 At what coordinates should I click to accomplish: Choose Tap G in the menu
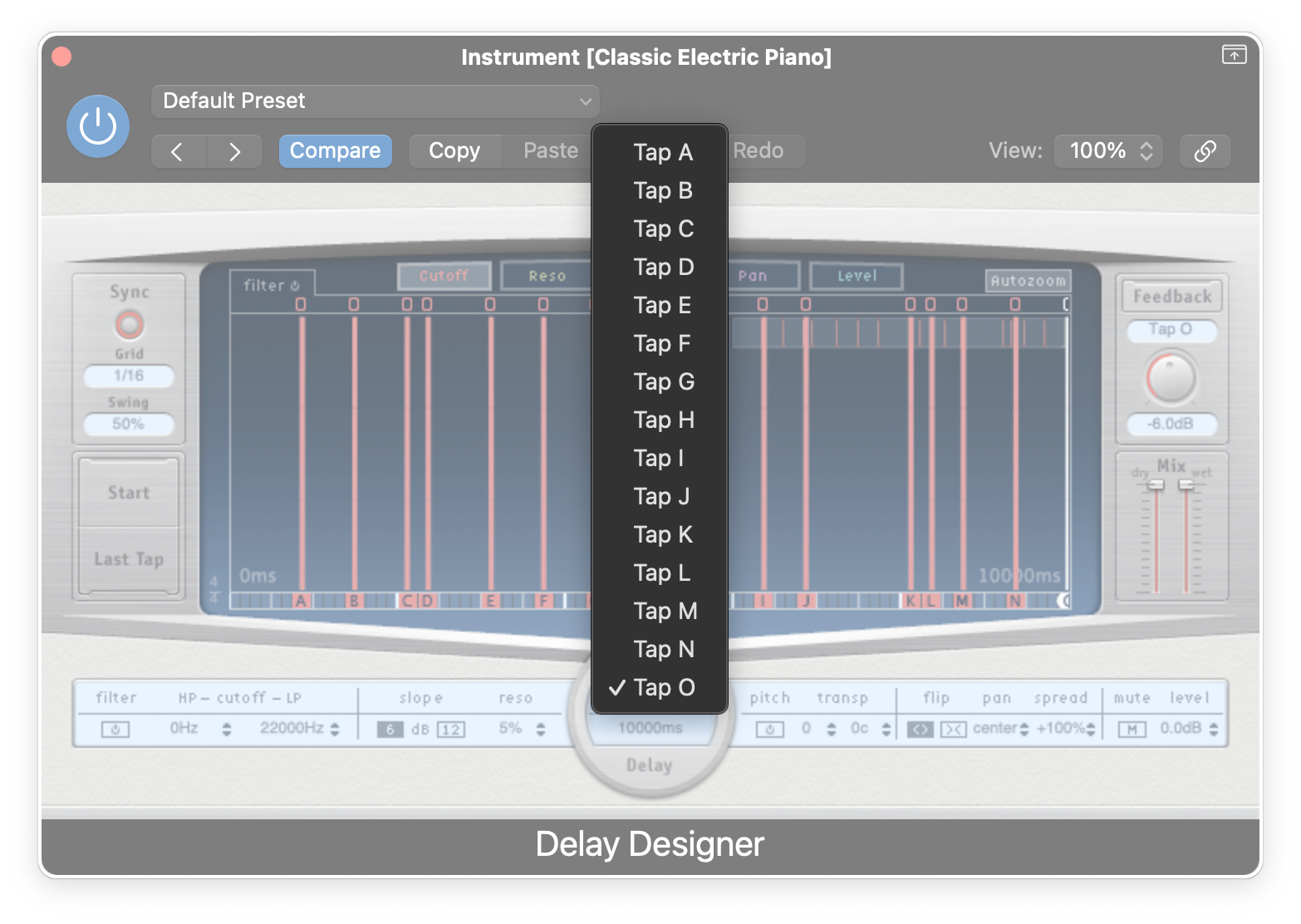pyautogui.click(x=660, y=381)
